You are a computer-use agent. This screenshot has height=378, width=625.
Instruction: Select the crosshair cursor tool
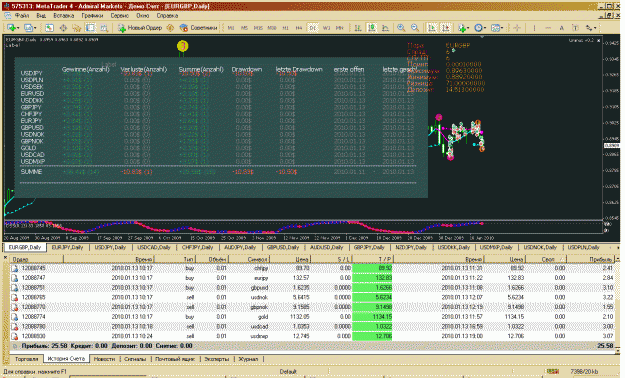(x=517, y=28)
